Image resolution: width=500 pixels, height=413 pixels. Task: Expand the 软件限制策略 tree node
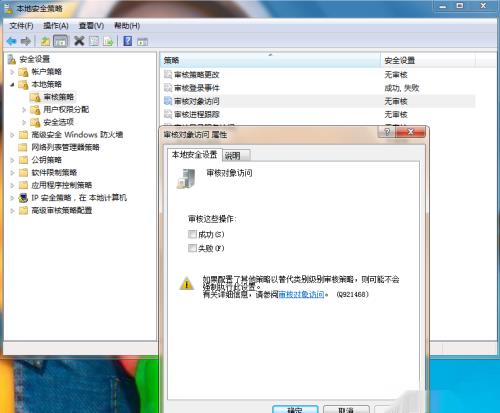pos(12,173)
